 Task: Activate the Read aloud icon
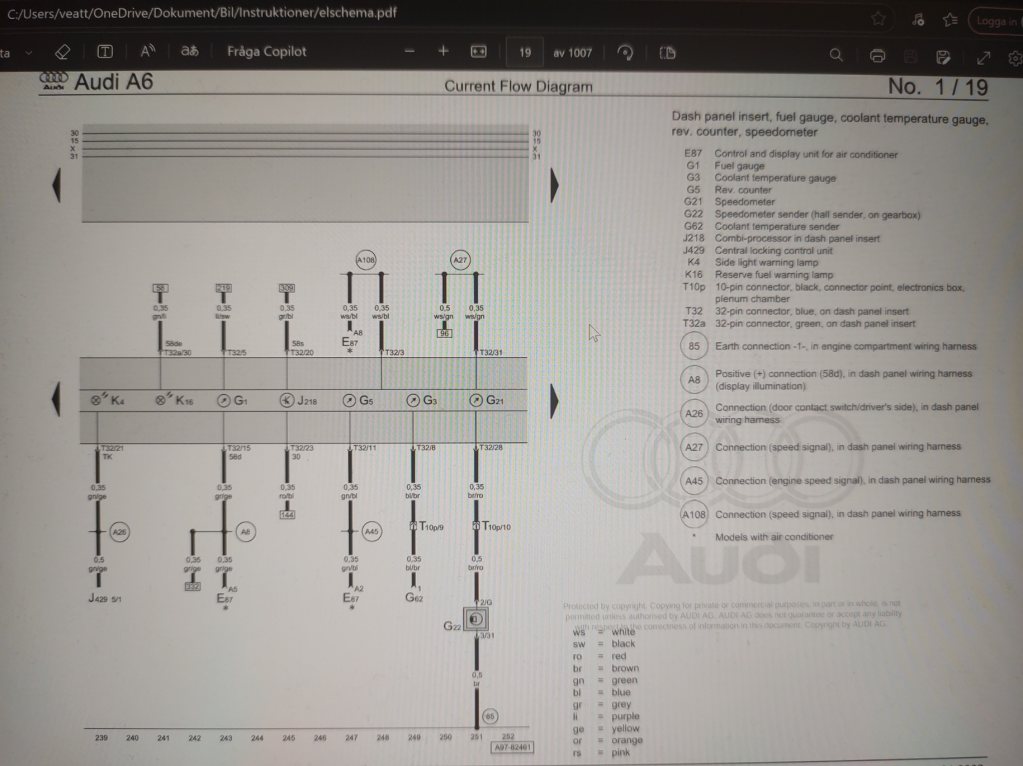coord(147,51)
